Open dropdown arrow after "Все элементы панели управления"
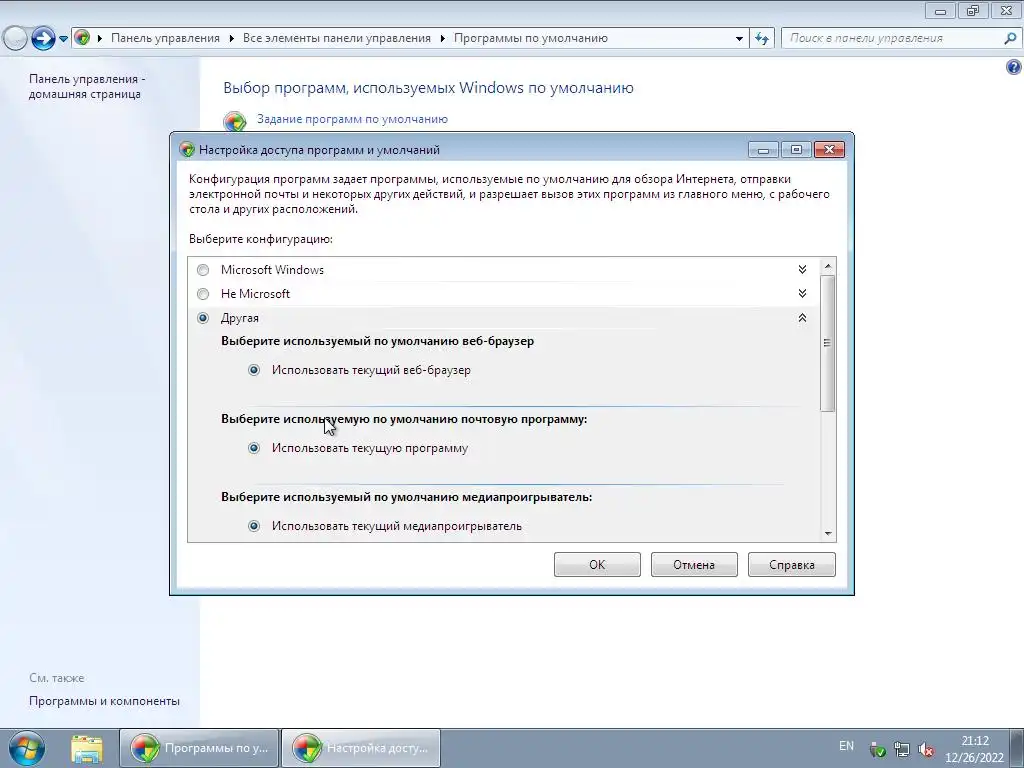This screenshot has width=1024, height=768. coord(442,39)
